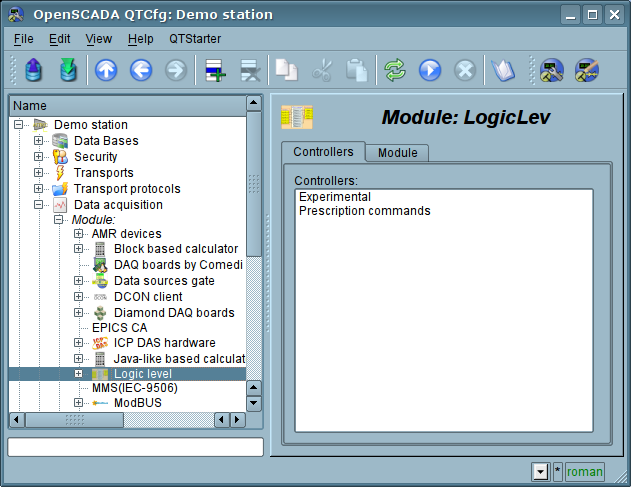
Task: Stop cyclic refresh with X icon
Action: point(465,70)
